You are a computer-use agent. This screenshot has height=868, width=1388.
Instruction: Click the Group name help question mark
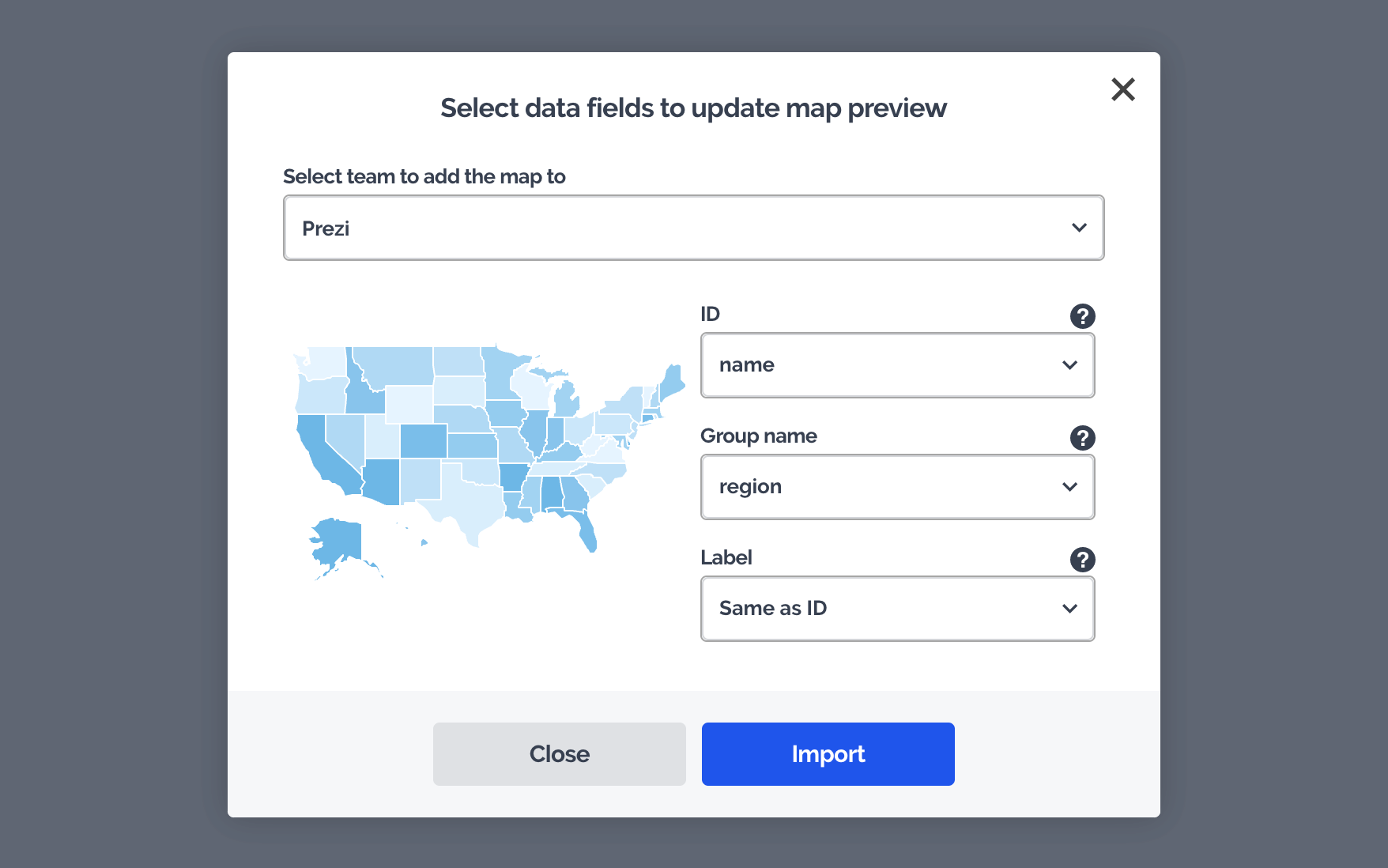click(1082, 438)
